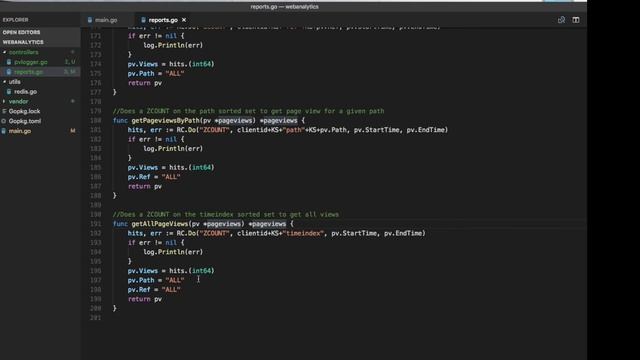Click the file icon beside Gopkg.toml
Viewport: 640px width, 360px height.
(4, 121)
